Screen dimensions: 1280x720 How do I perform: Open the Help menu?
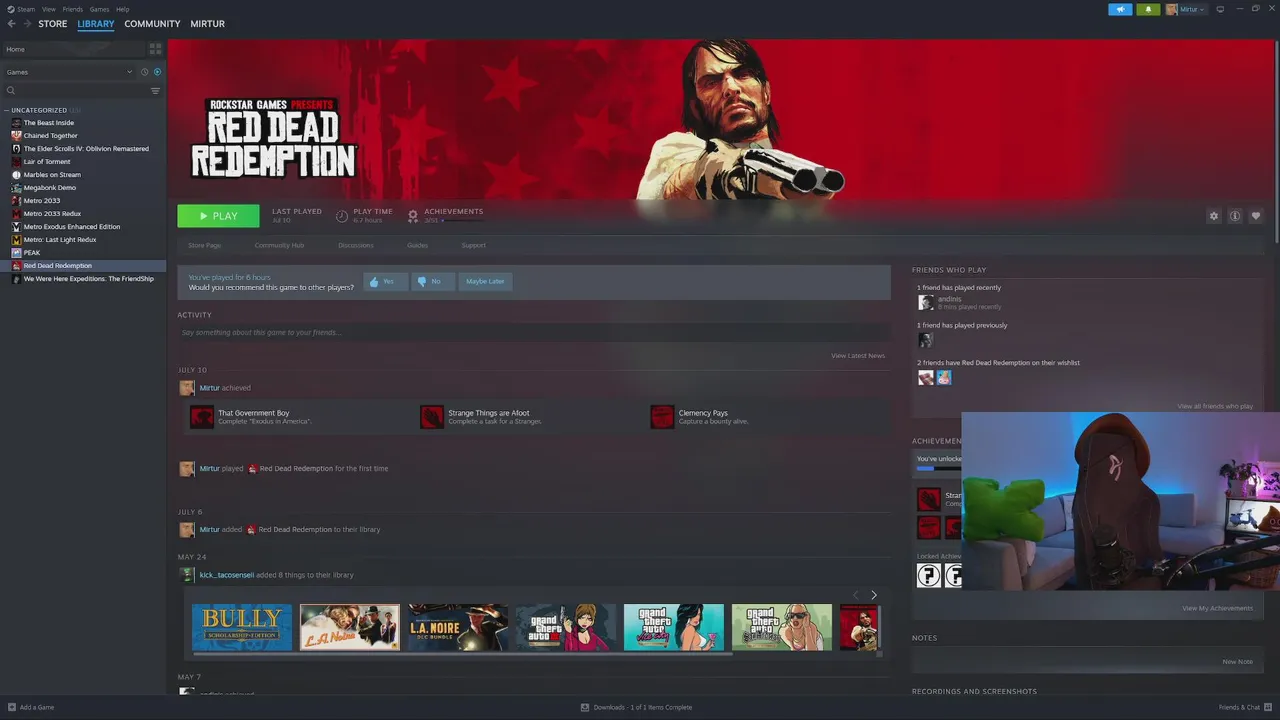[122, 9]
